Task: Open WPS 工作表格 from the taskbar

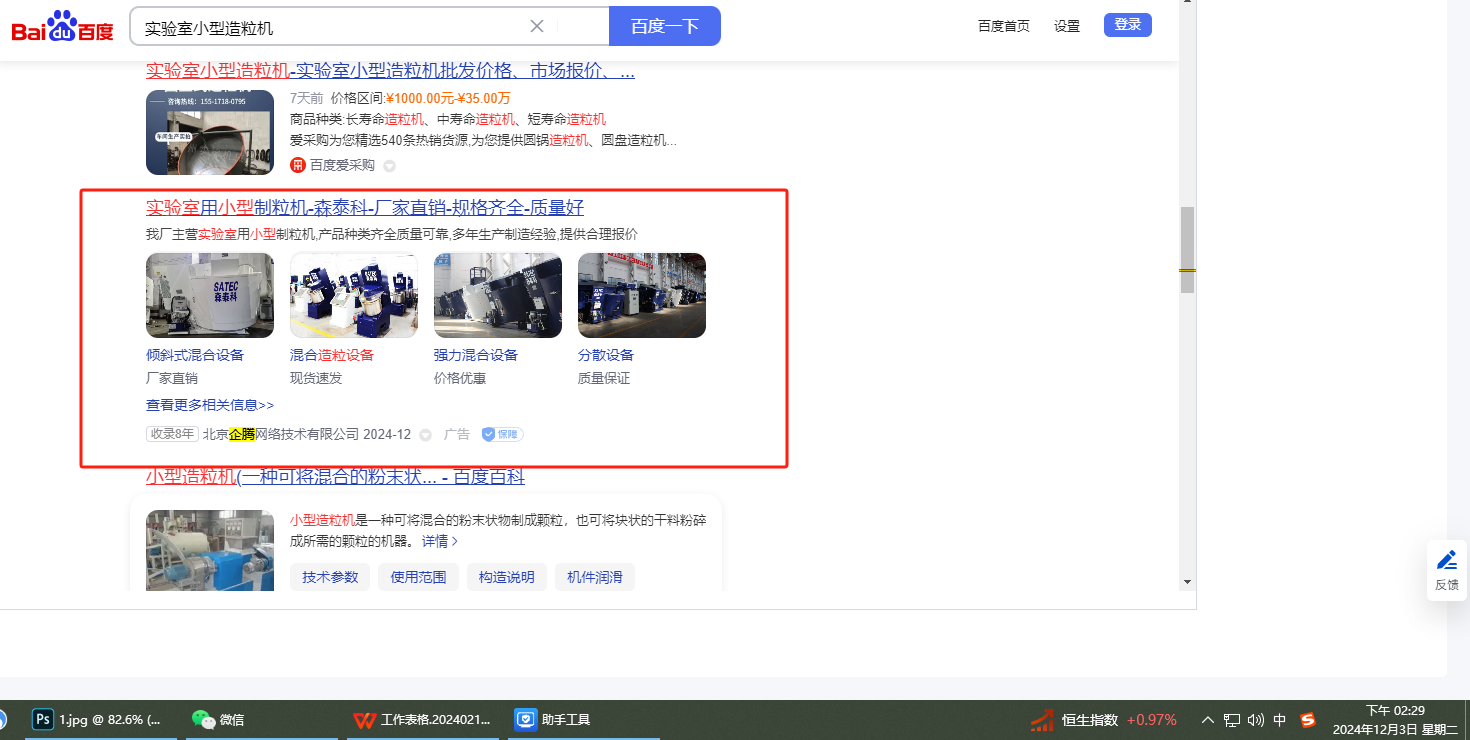Action: pos(422,719)
